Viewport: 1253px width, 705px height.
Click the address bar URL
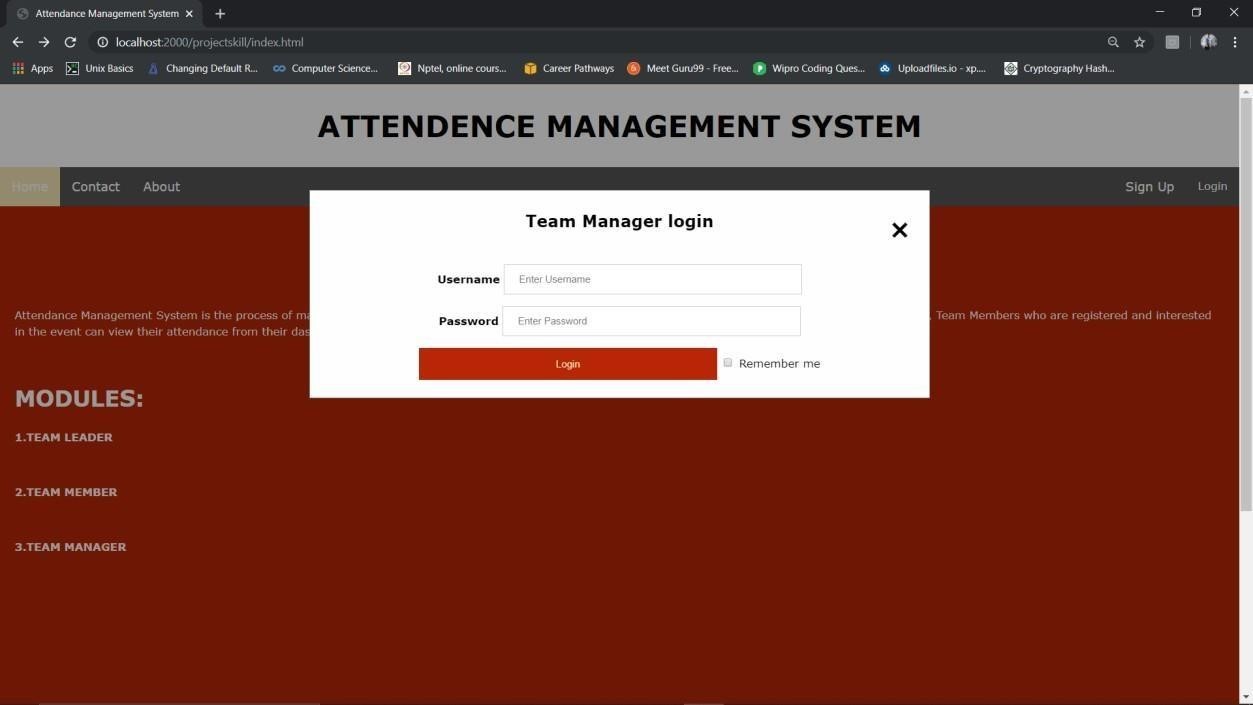209,42
